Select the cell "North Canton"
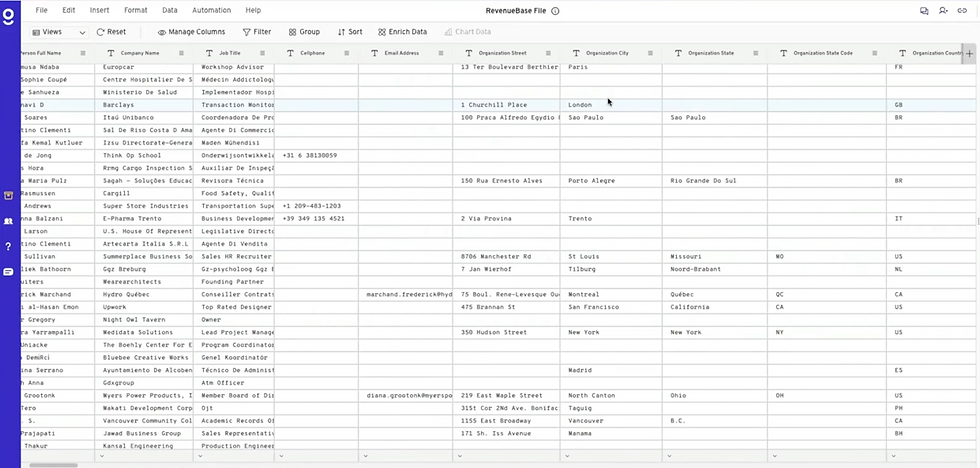 (x=611, y=396)
